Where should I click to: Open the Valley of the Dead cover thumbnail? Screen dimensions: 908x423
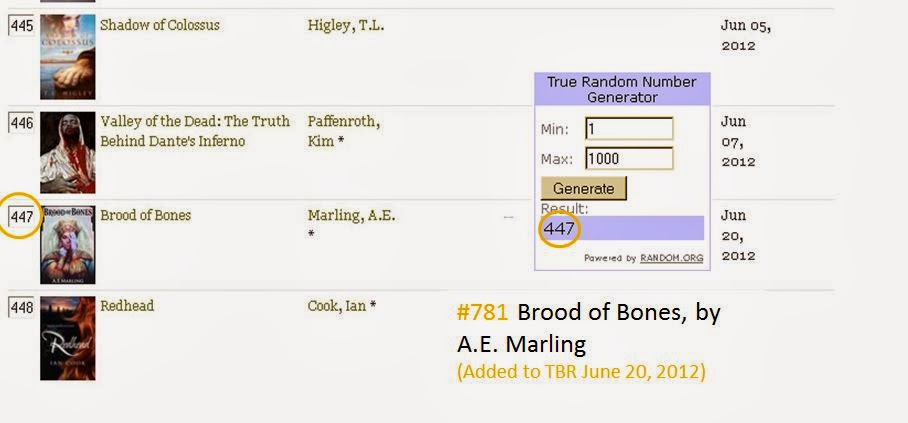[68, 152]
